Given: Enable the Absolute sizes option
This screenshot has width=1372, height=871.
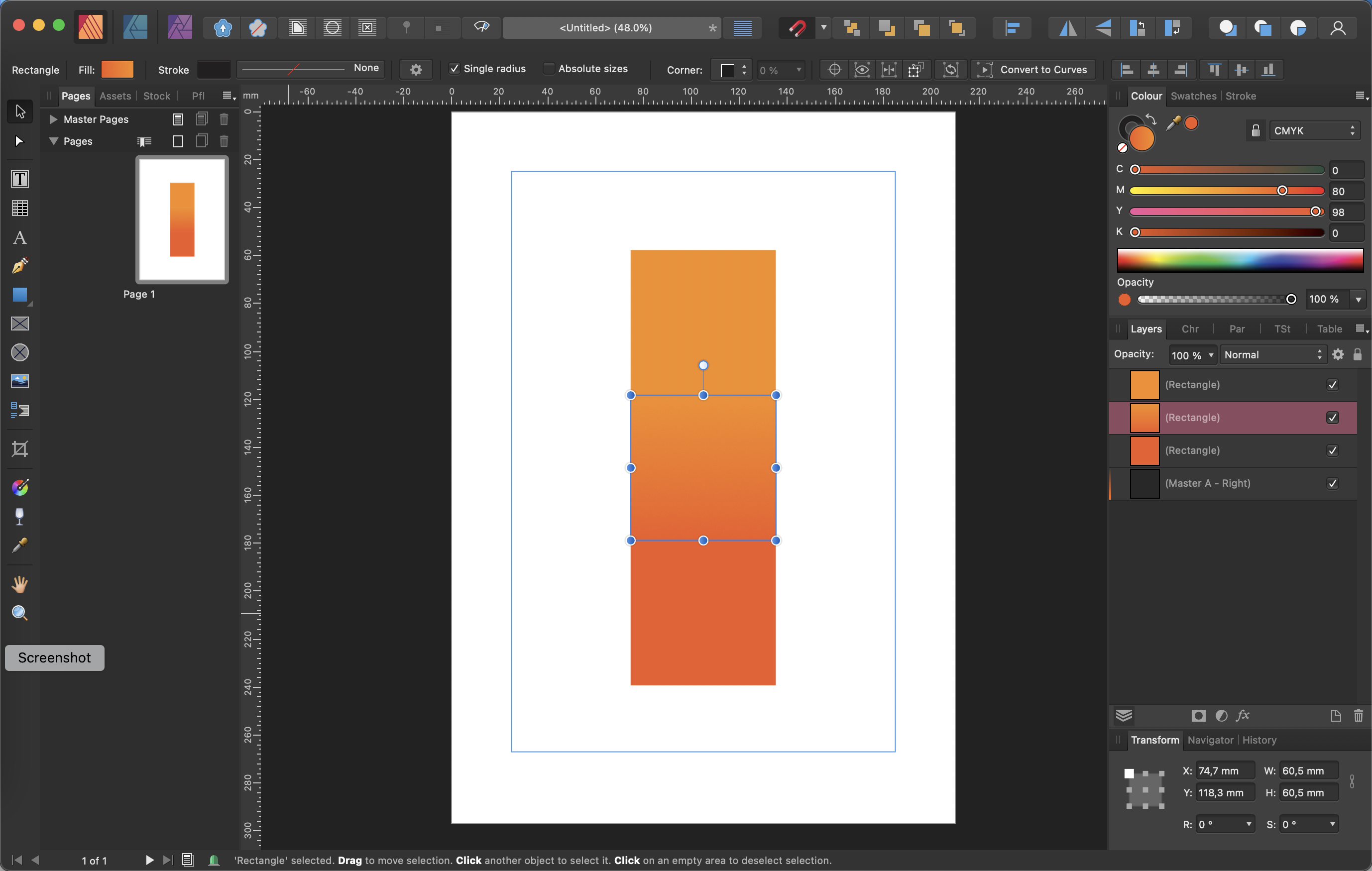Looking at the screenshot, I should point(549,68).
